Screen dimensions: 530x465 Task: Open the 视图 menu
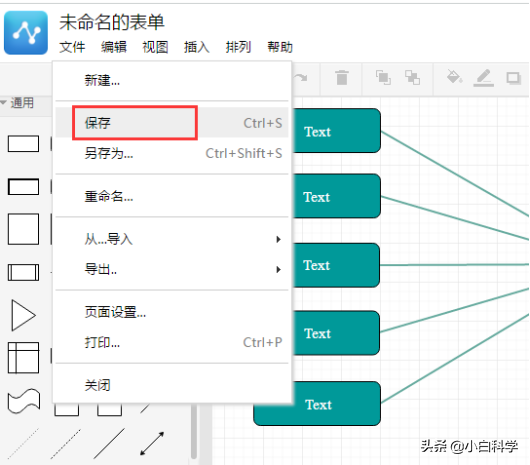coord(155,47)
